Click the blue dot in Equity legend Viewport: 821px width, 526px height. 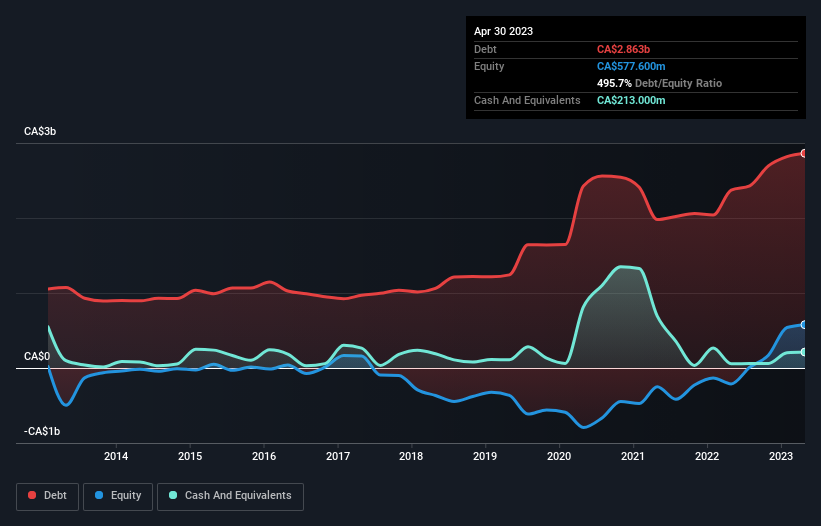(99, 495)
